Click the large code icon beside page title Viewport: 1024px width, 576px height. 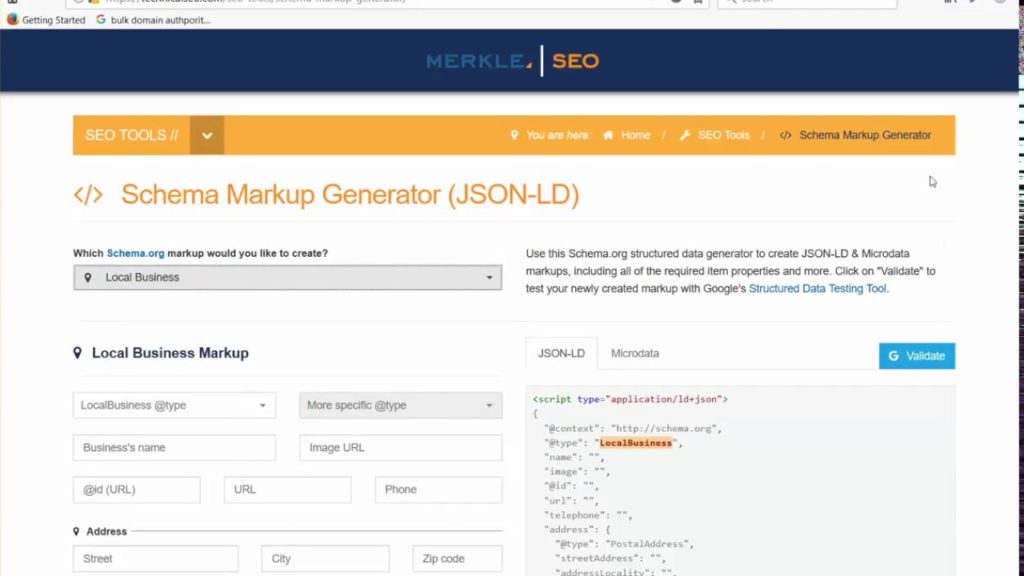coord(88,195)
